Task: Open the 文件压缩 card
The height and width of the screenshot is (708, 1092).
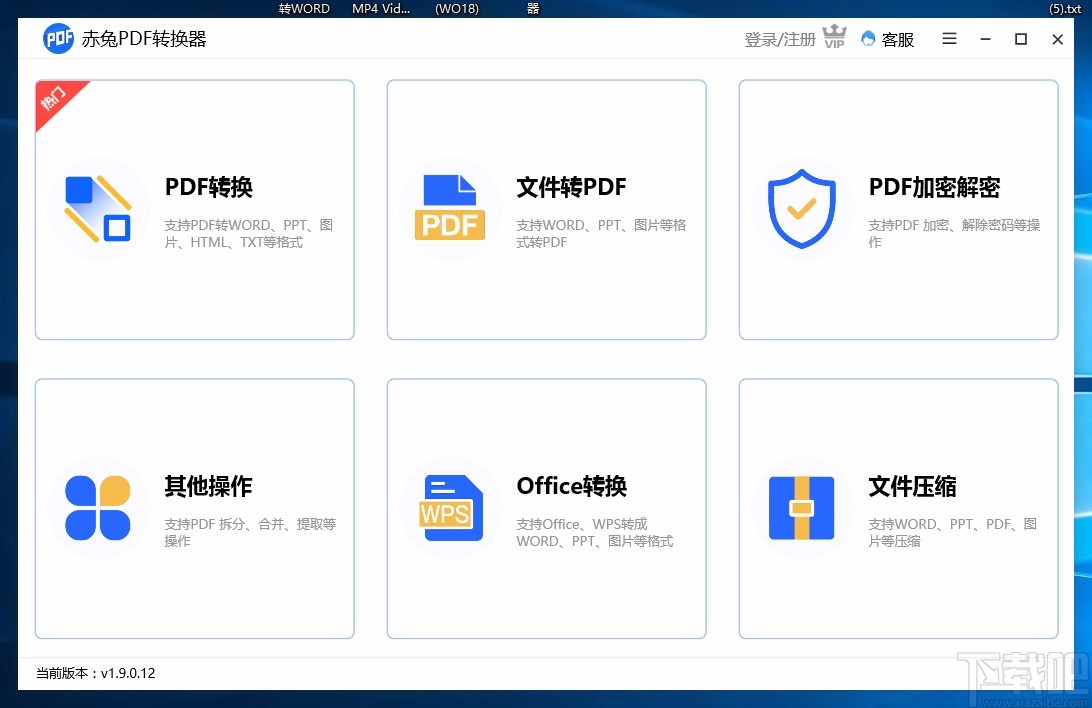Action: 897,508
